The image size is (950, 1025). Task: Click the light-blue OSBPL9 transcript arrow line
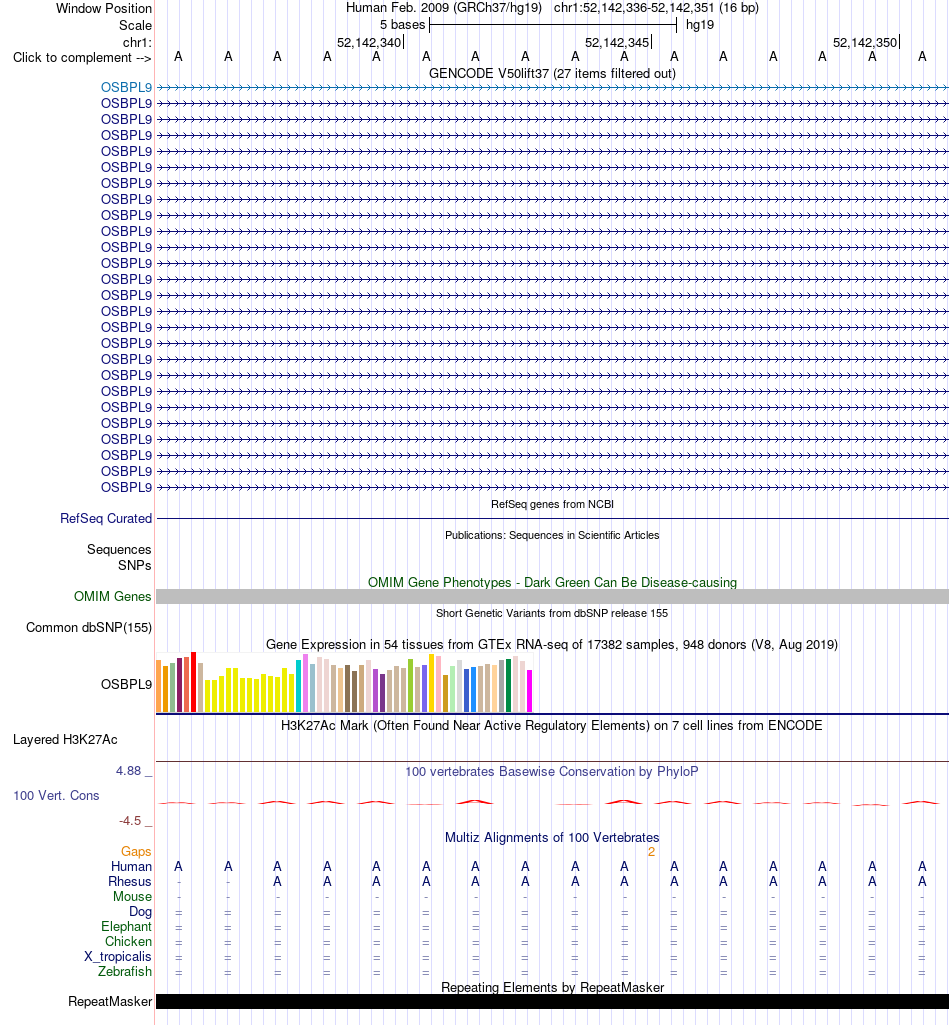click(552, 87)
